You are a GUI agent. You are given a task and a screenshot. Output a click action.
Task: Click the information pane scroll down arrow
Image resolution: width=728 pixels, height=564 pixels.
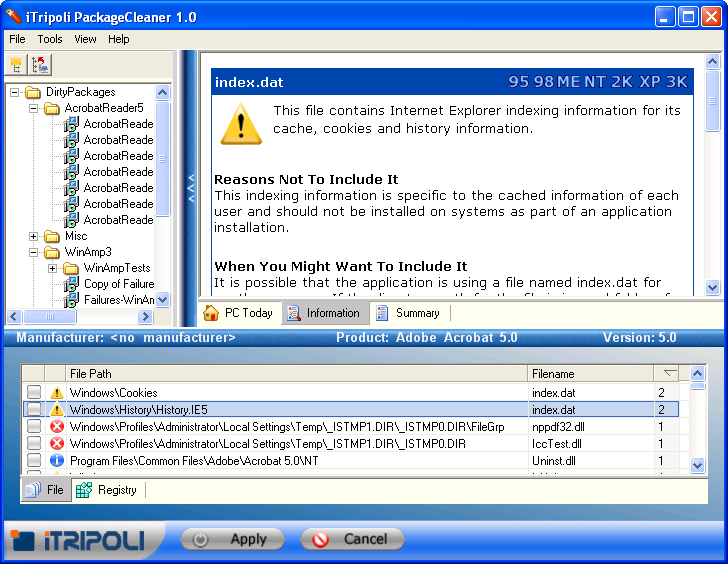(x=712, y=287)
